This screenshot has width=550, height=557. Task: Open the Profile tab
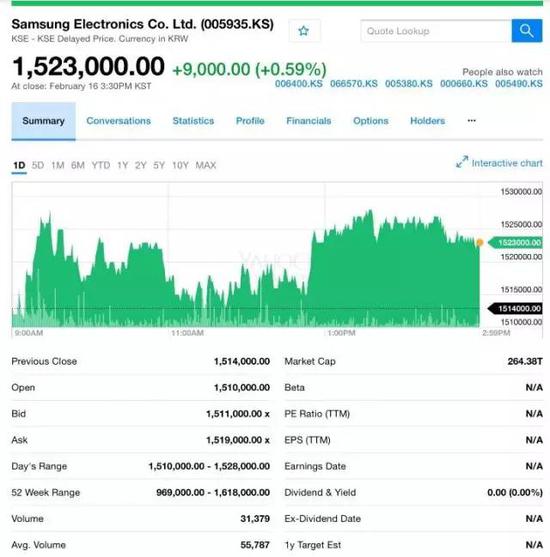click(250, 121)
